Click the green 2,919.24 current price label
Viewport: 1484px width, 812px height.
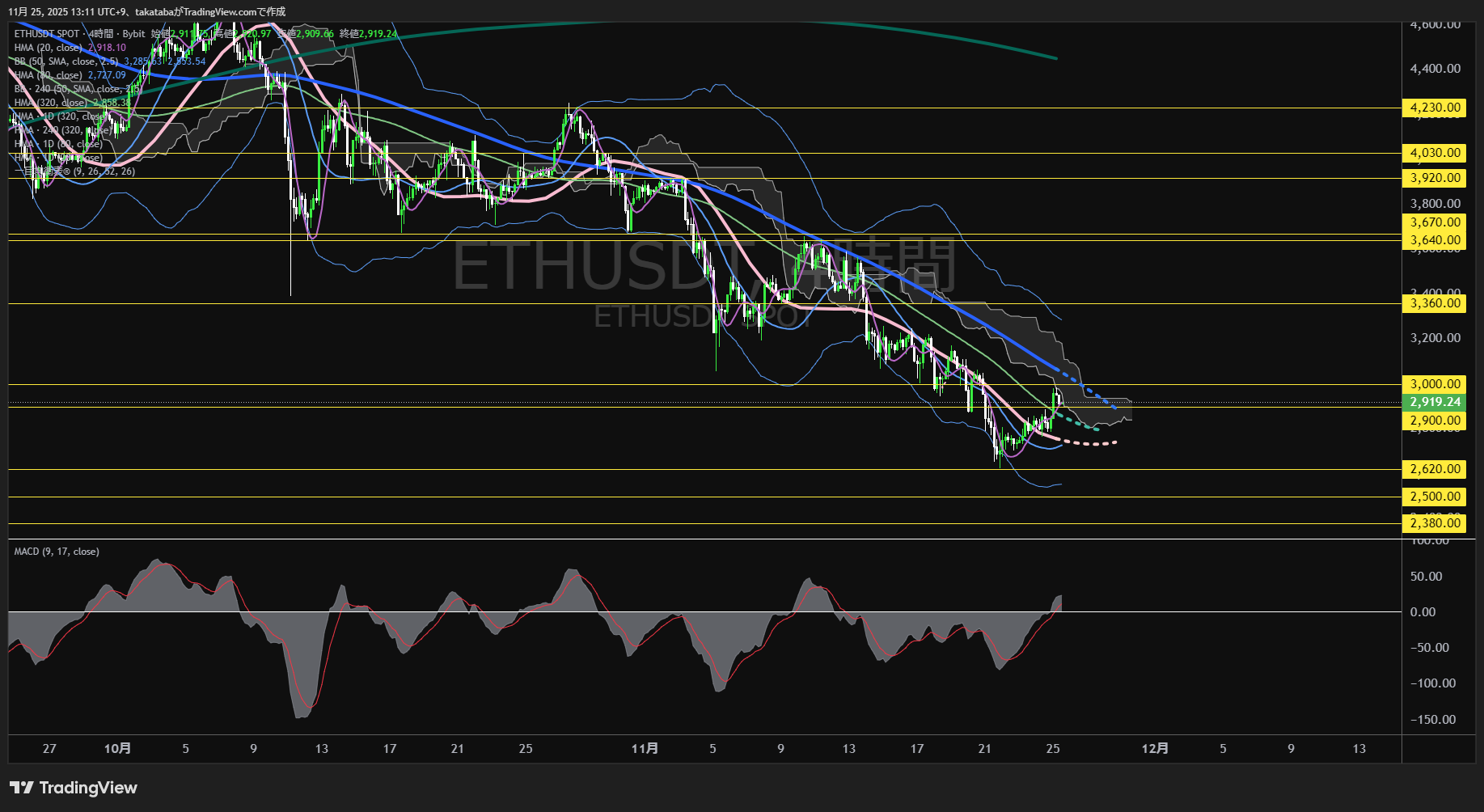[1434, 401]
